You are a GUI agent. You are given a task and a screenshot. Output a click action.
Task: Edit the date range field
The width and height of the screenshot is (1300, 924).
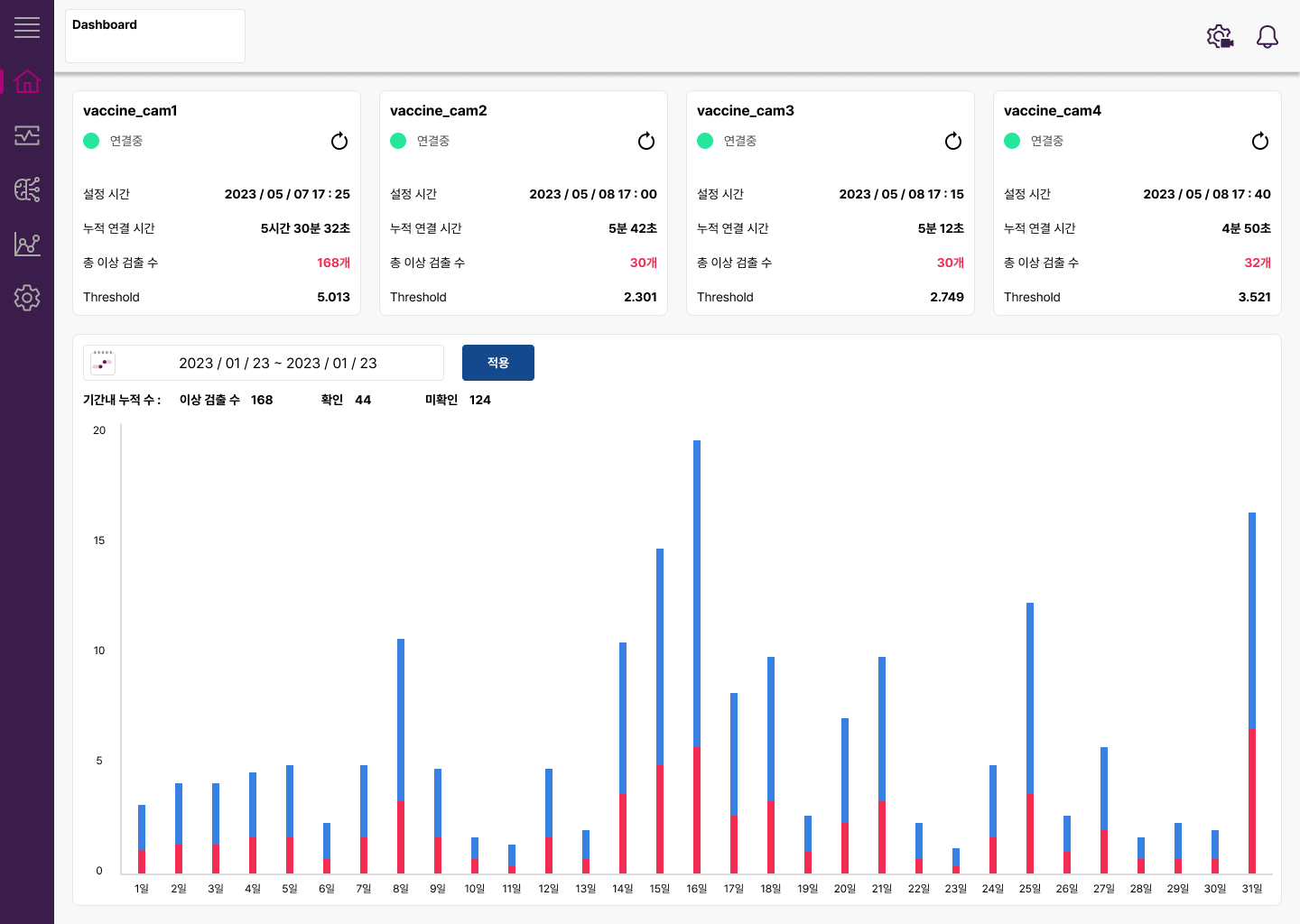264,363
